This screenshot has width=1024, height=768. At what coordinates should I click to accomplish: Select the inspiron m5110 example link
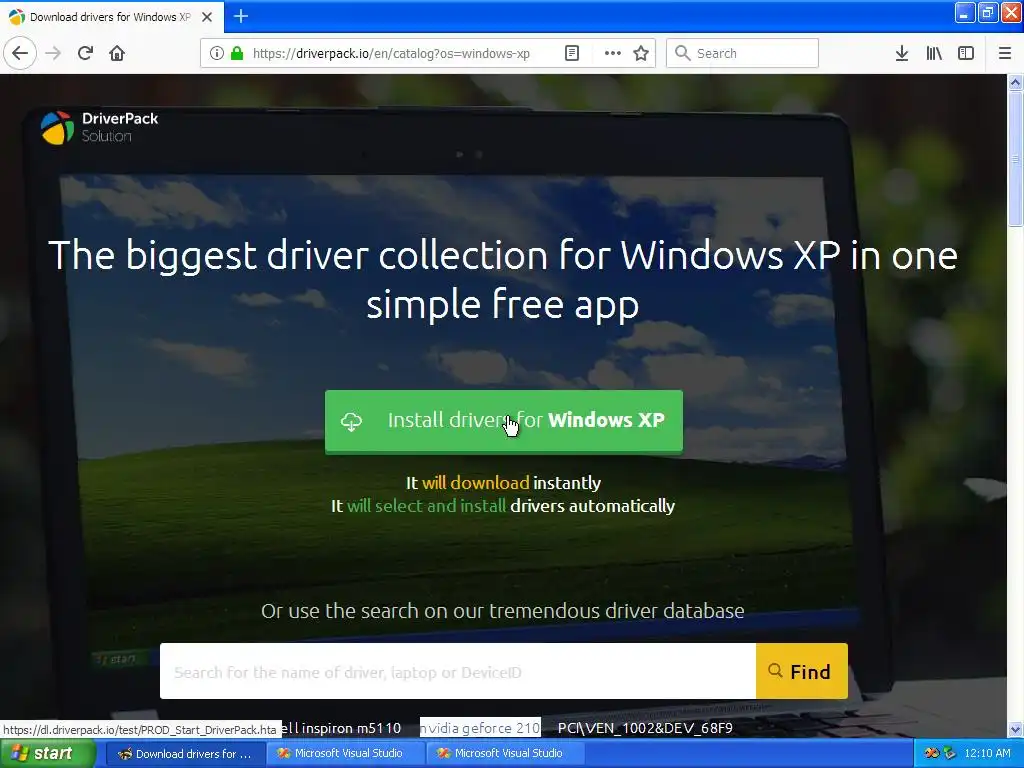[343, 728]
